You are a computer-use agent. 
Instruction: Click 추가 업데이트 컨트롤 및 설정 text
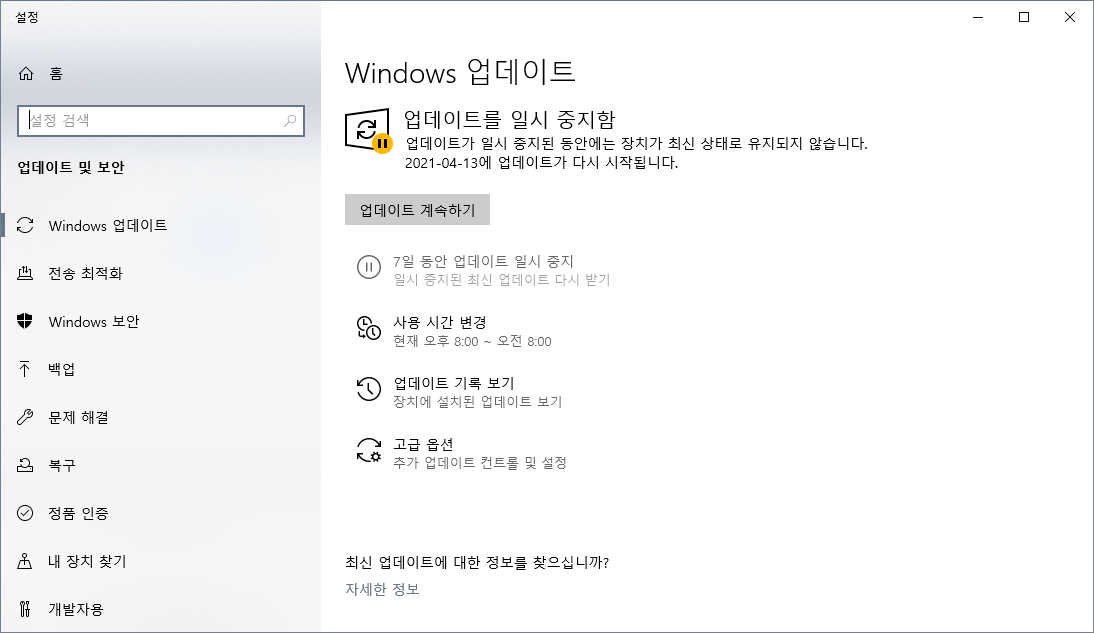point(479,463)
